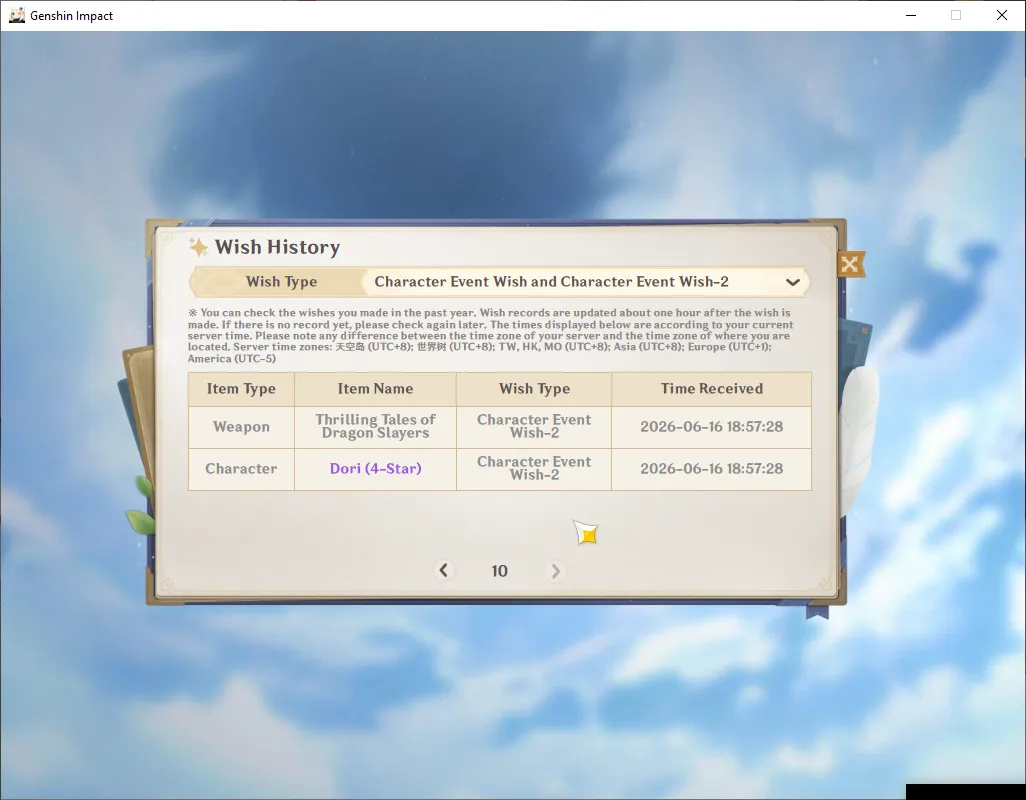Click the Weapon row time received cell
1026x800 pixels.
pos(711,427)
